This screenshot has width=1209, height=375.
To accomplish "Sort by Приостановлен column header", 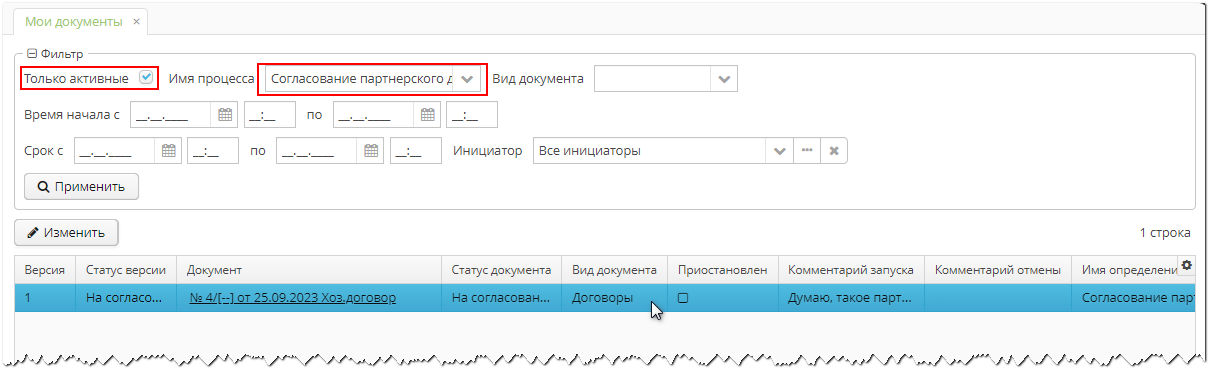I will coord(722,270).
